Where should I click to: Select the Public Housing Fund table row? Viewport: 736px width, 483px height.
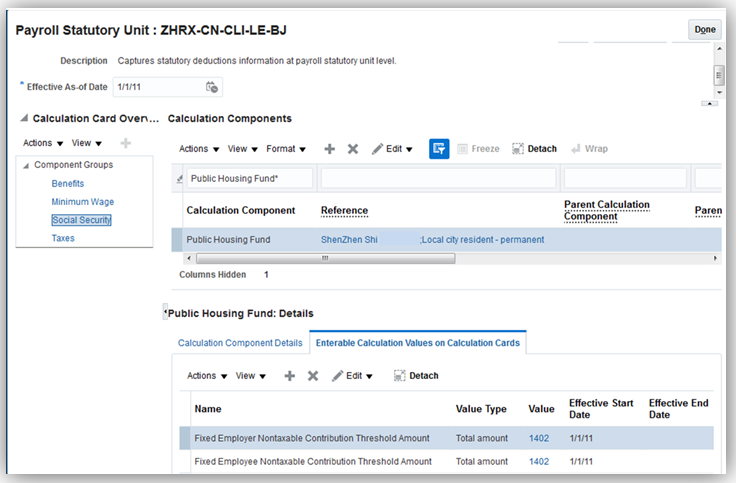(x=446, y=240)
